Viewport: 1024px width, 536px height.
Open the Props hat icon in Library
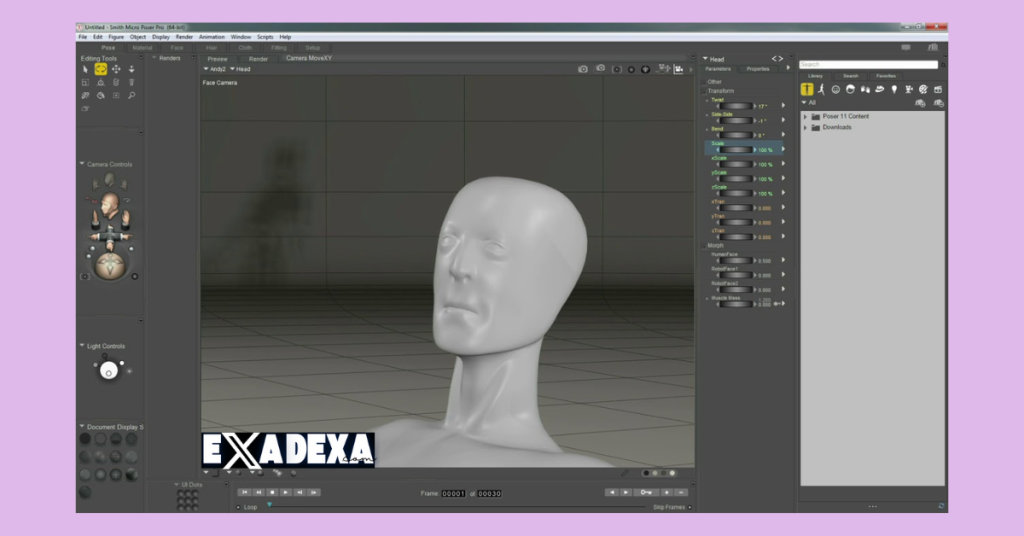880,89
